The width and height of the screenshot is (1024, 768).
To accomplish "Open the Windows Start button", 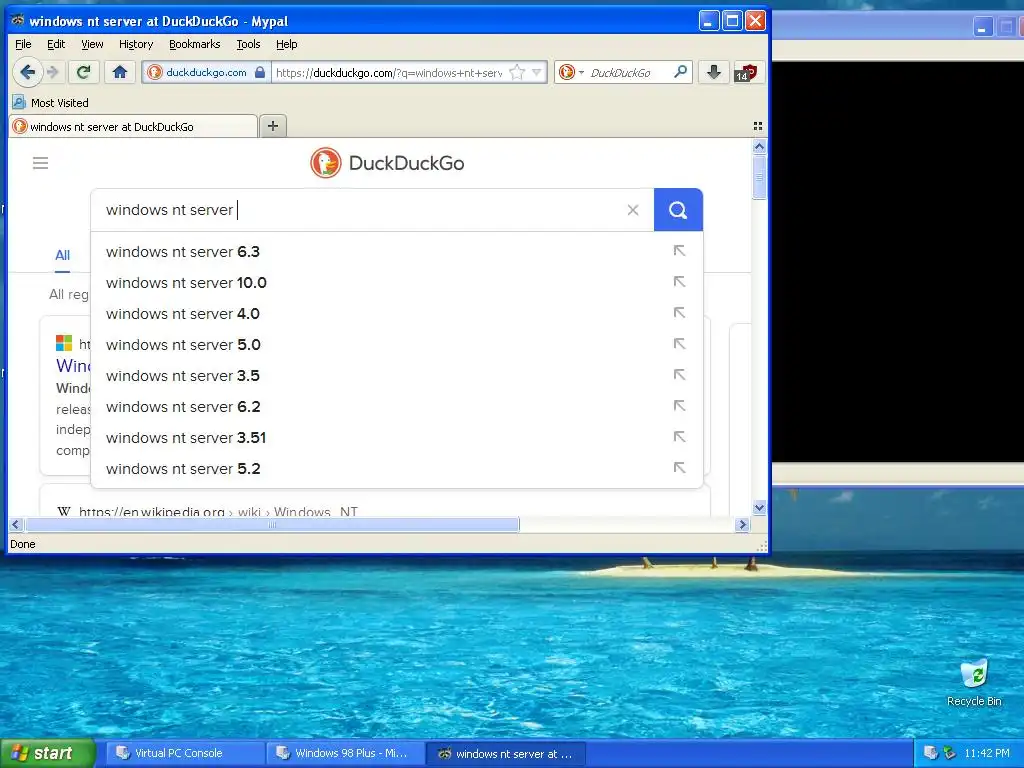I will click(x=47, y=753).
